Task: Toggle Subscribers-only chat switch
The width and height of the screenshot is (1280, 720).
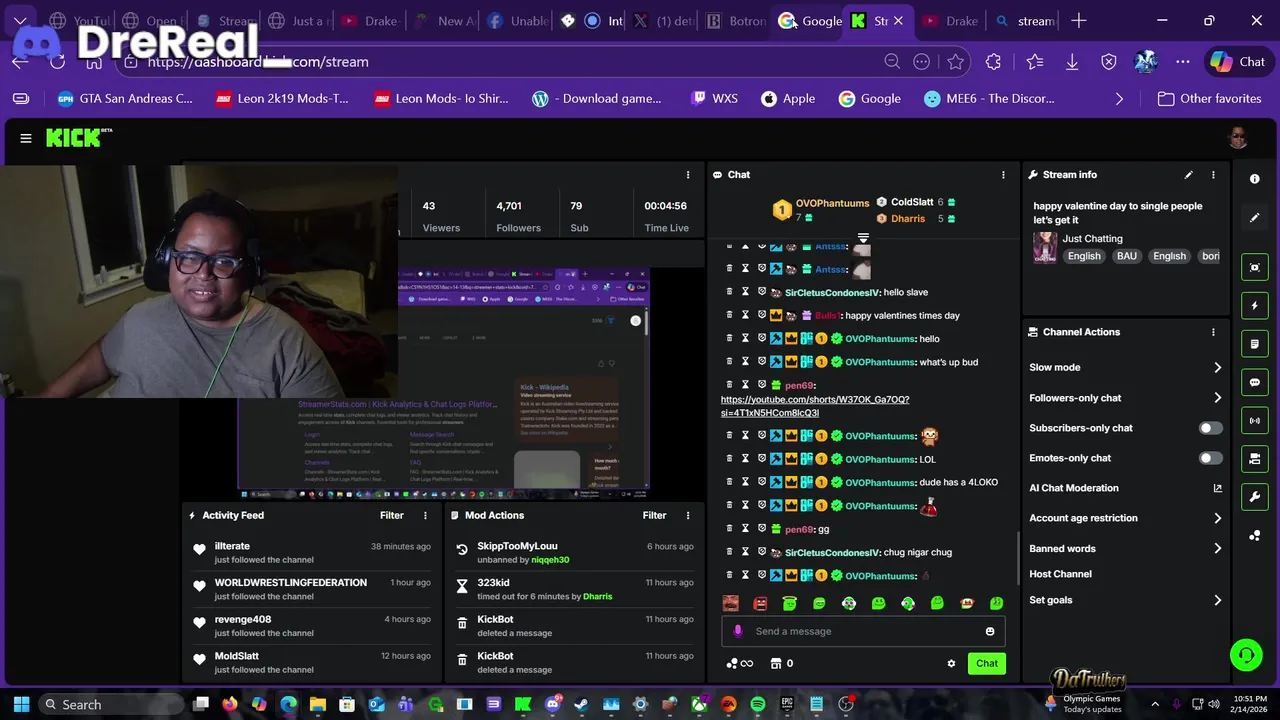Action: coord(1210,428)
